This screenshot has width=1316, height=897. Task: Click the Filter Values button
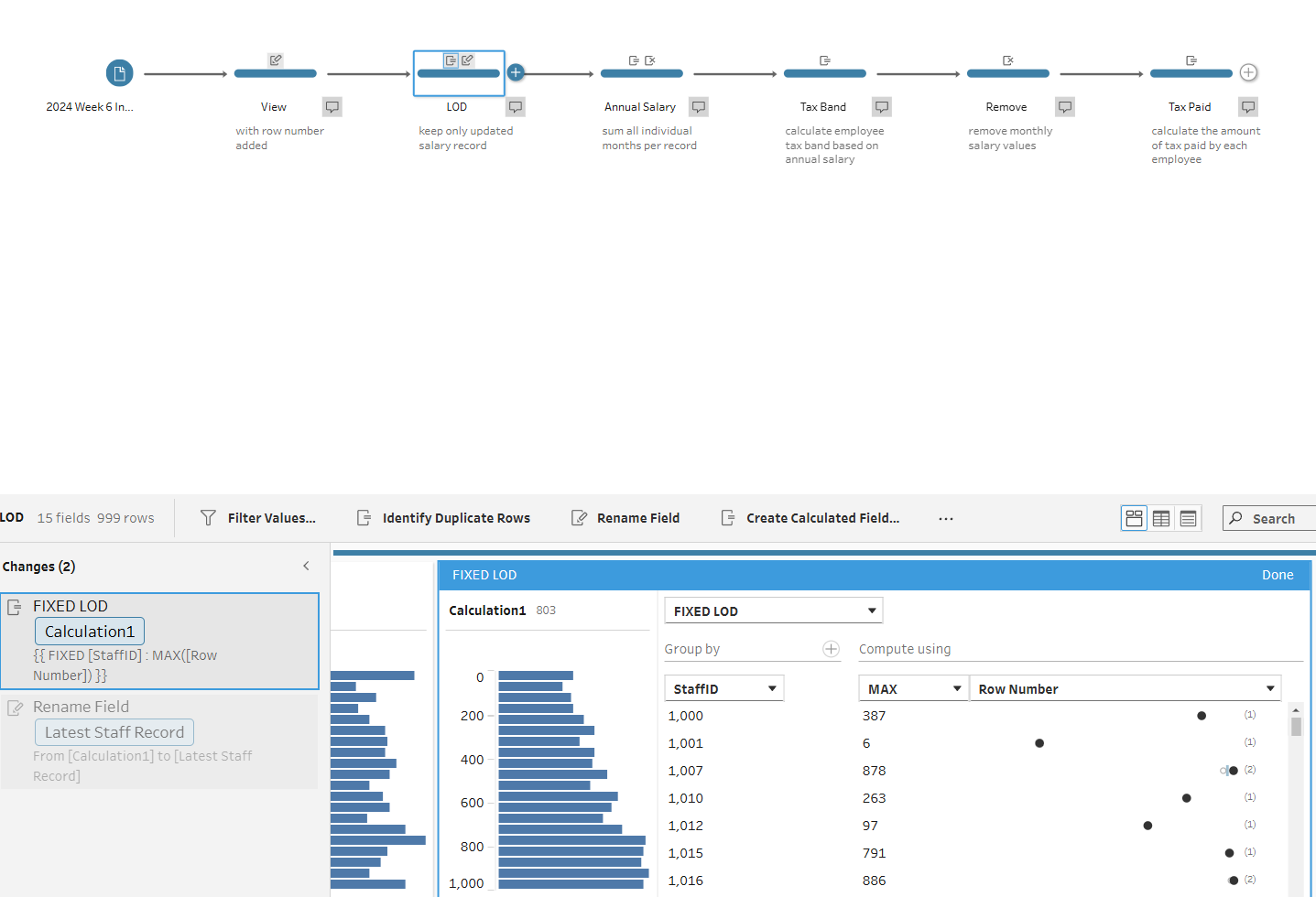tap(258, 518)
